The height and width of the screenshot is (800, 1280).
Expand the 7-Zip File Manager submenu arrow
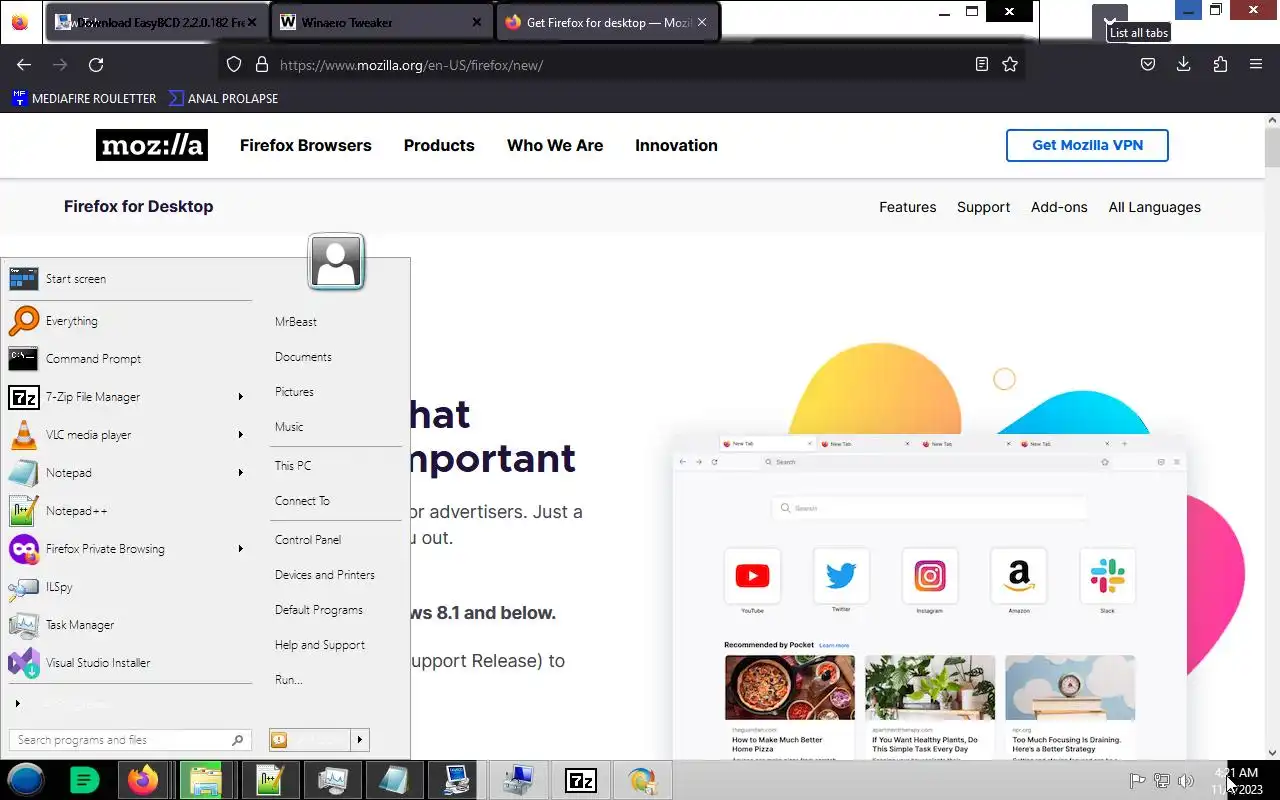[240, 397]
